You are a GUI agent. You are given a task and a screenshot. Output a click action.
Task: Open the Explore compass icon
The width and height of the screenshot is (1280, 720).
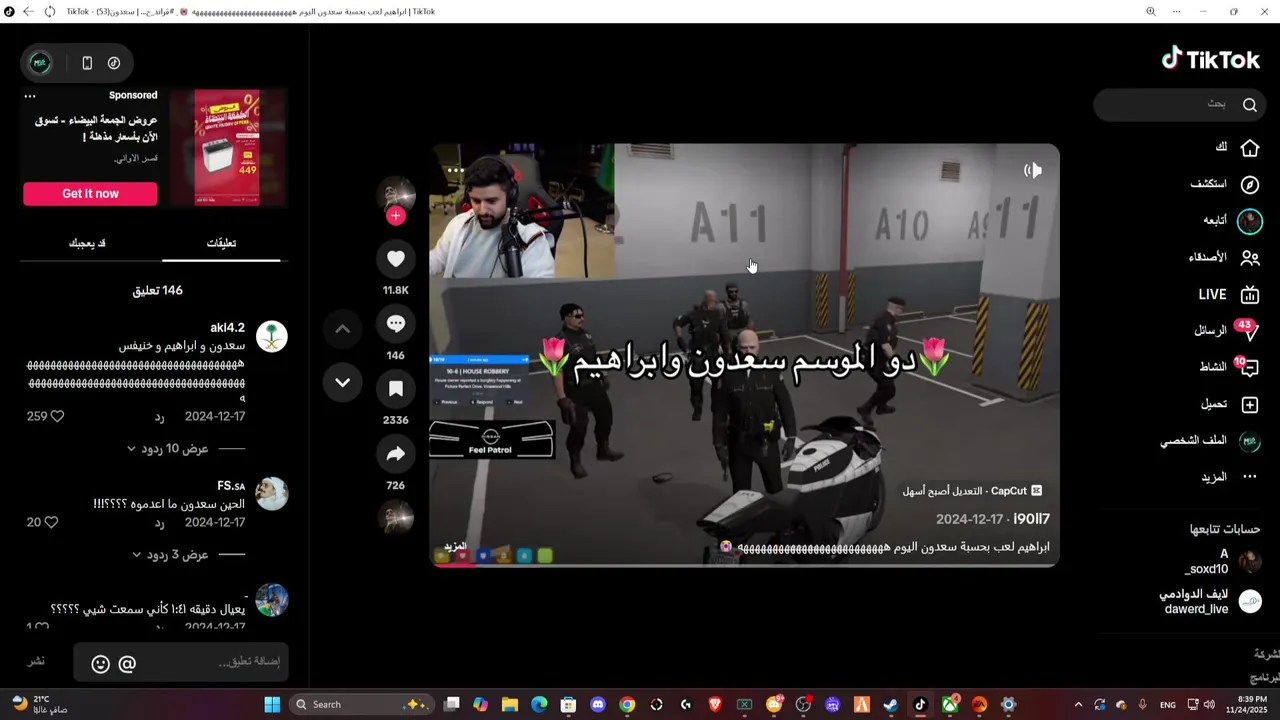[1250, 185]
